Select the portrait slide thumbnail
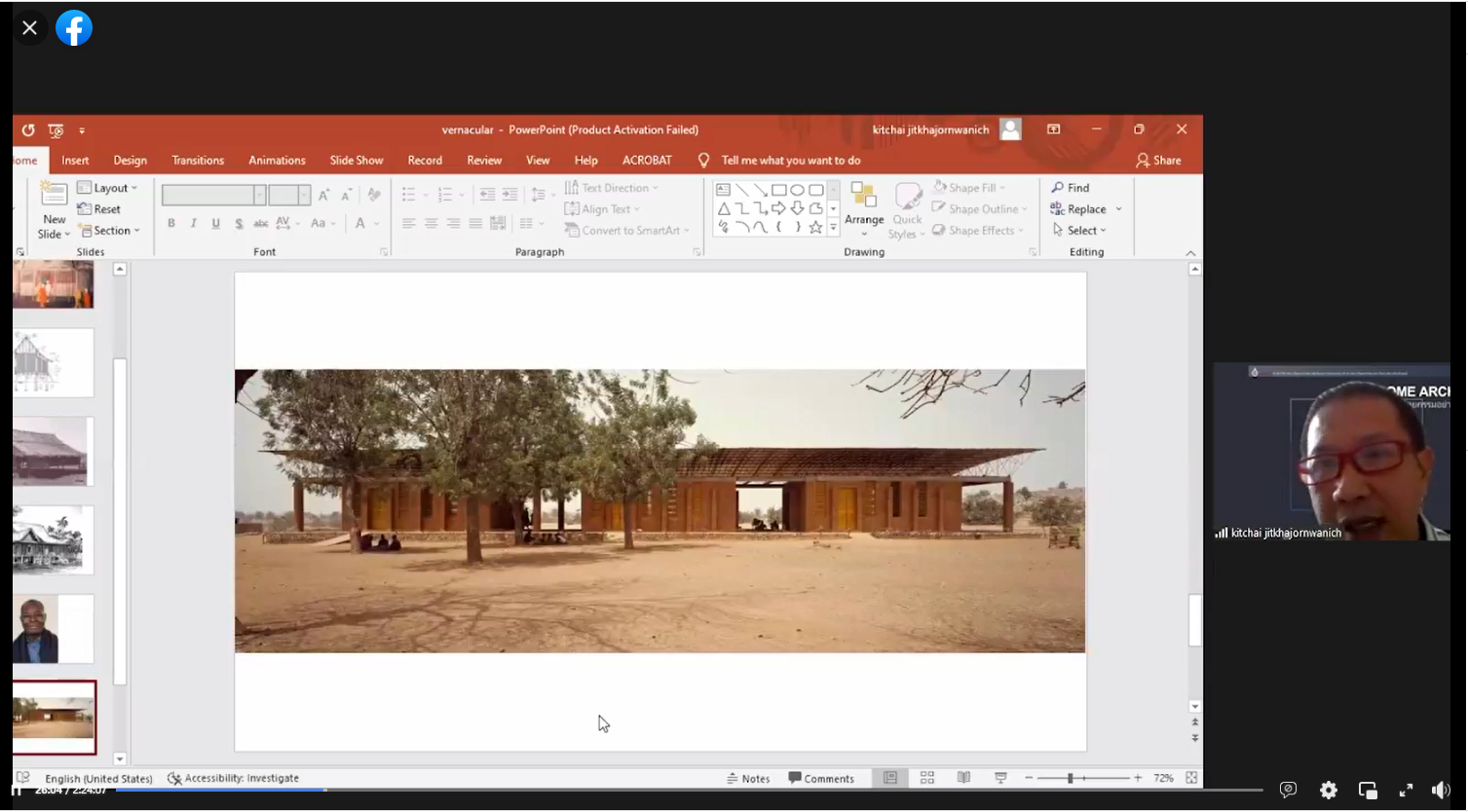The image size is (1468, 812). (x=54, y=629)
